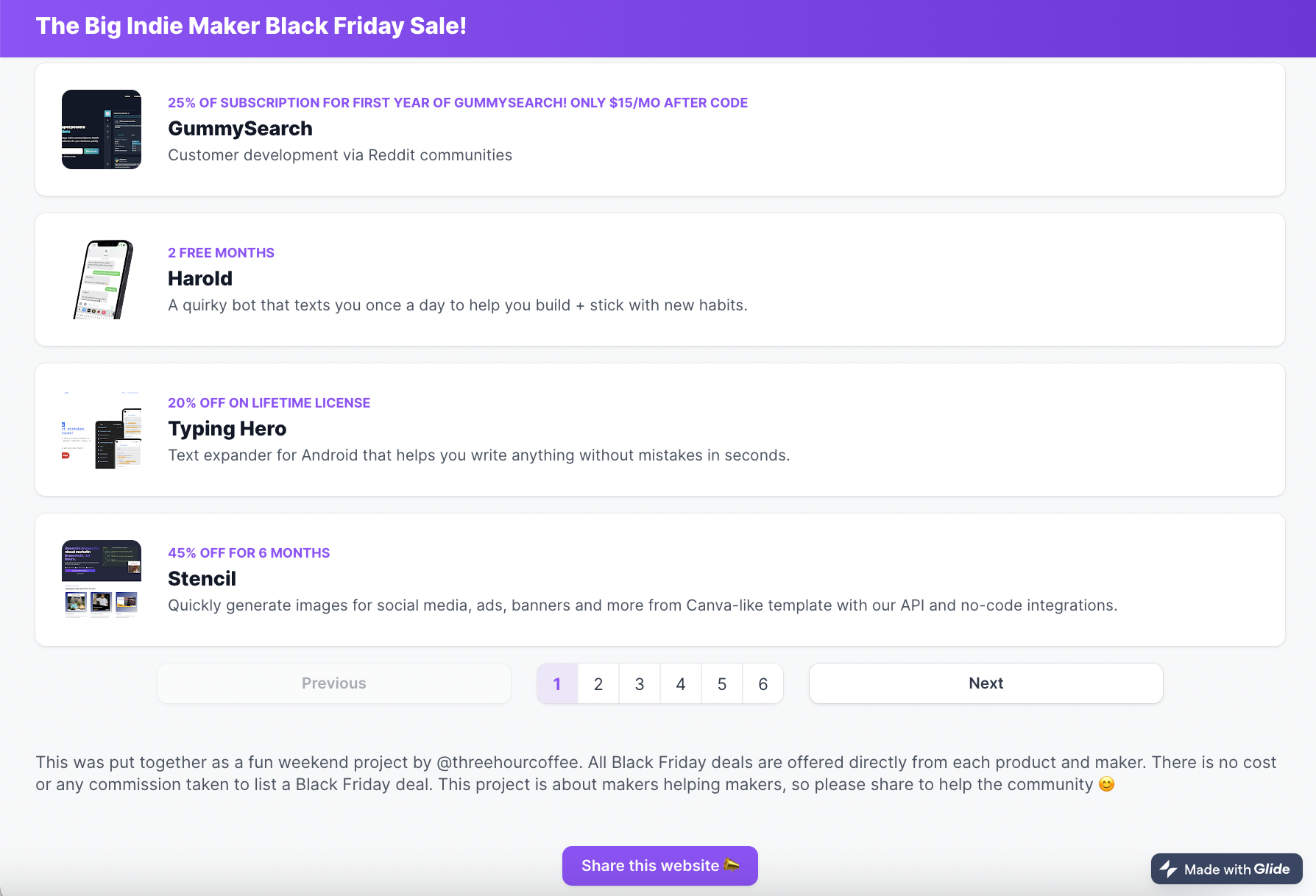Jump to page 6 of deals
The height and width of the screenshot is (896, 1316).
click(x=763, y=683)
